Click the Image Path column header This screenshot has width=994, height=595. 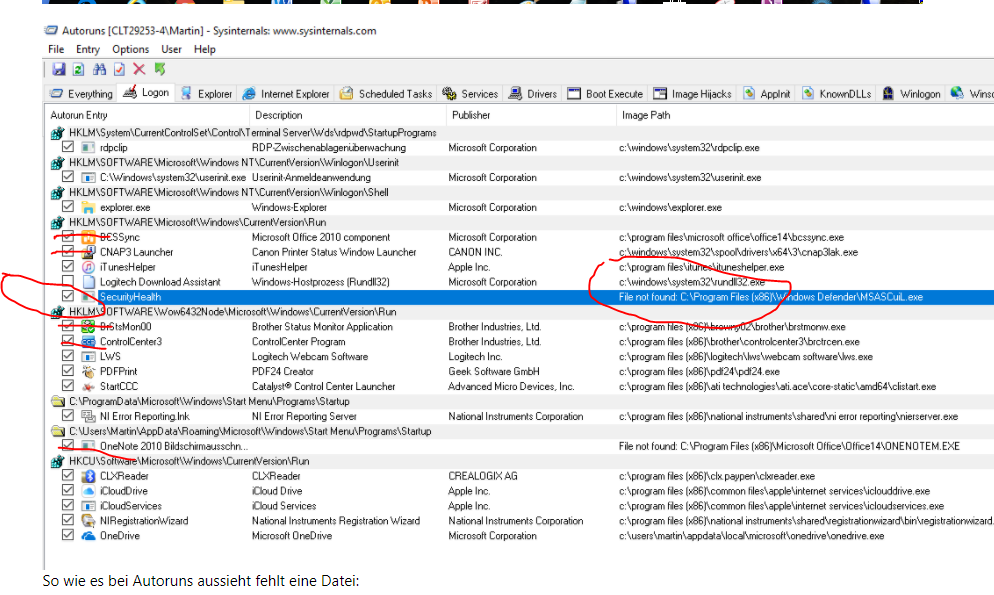805,115
